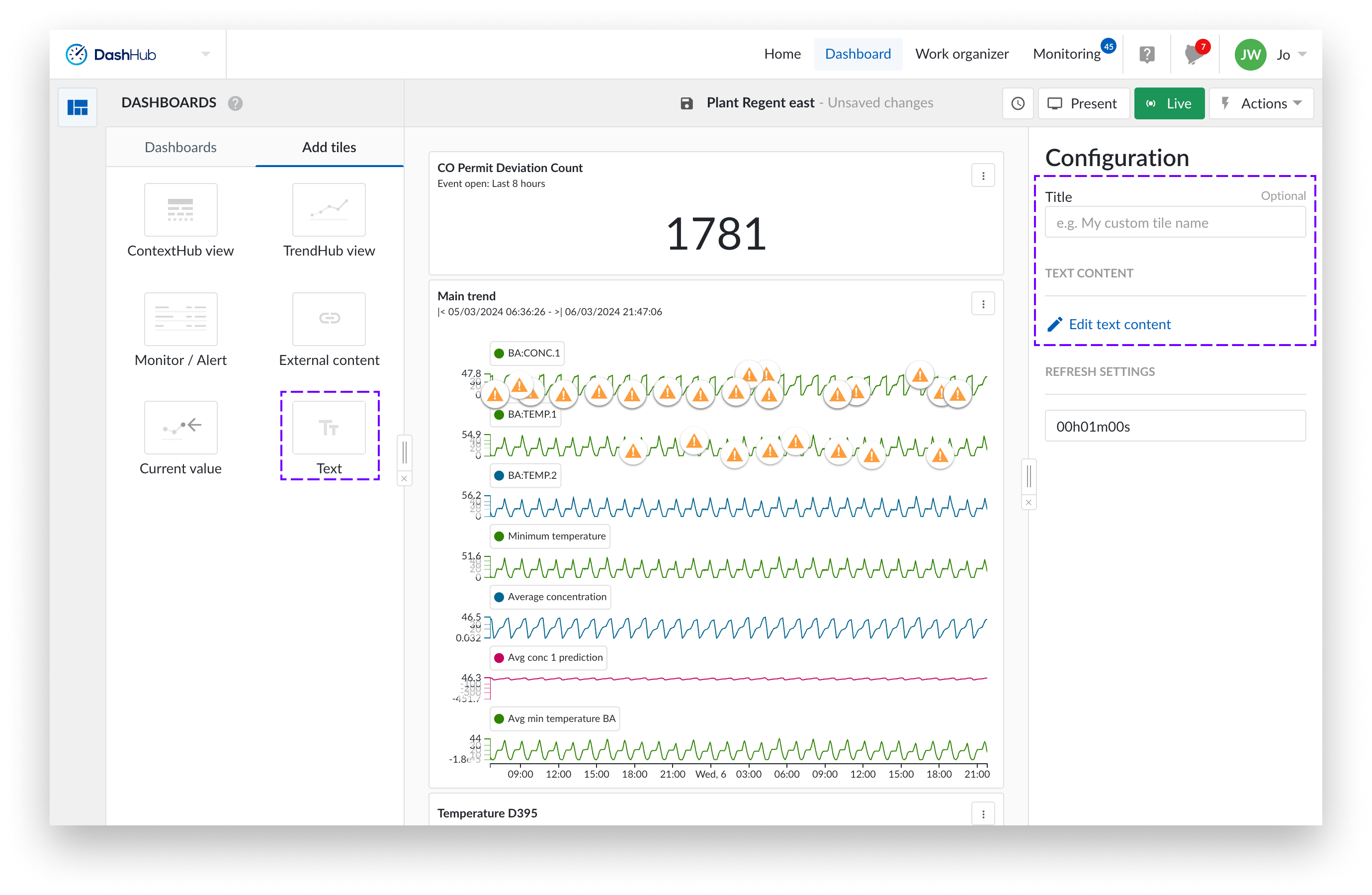Click the JW user avatar
This screenshot has width=1372, height=895.
pos(1250,54)
